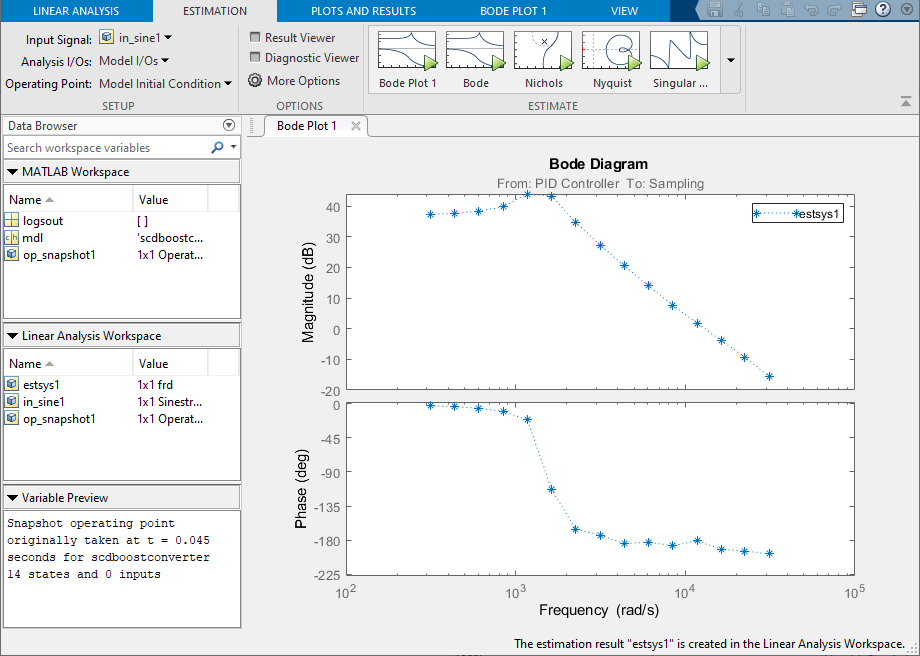Click the Cut scissors icon
The height and width of the screenshot is (656, 920).
739,9
